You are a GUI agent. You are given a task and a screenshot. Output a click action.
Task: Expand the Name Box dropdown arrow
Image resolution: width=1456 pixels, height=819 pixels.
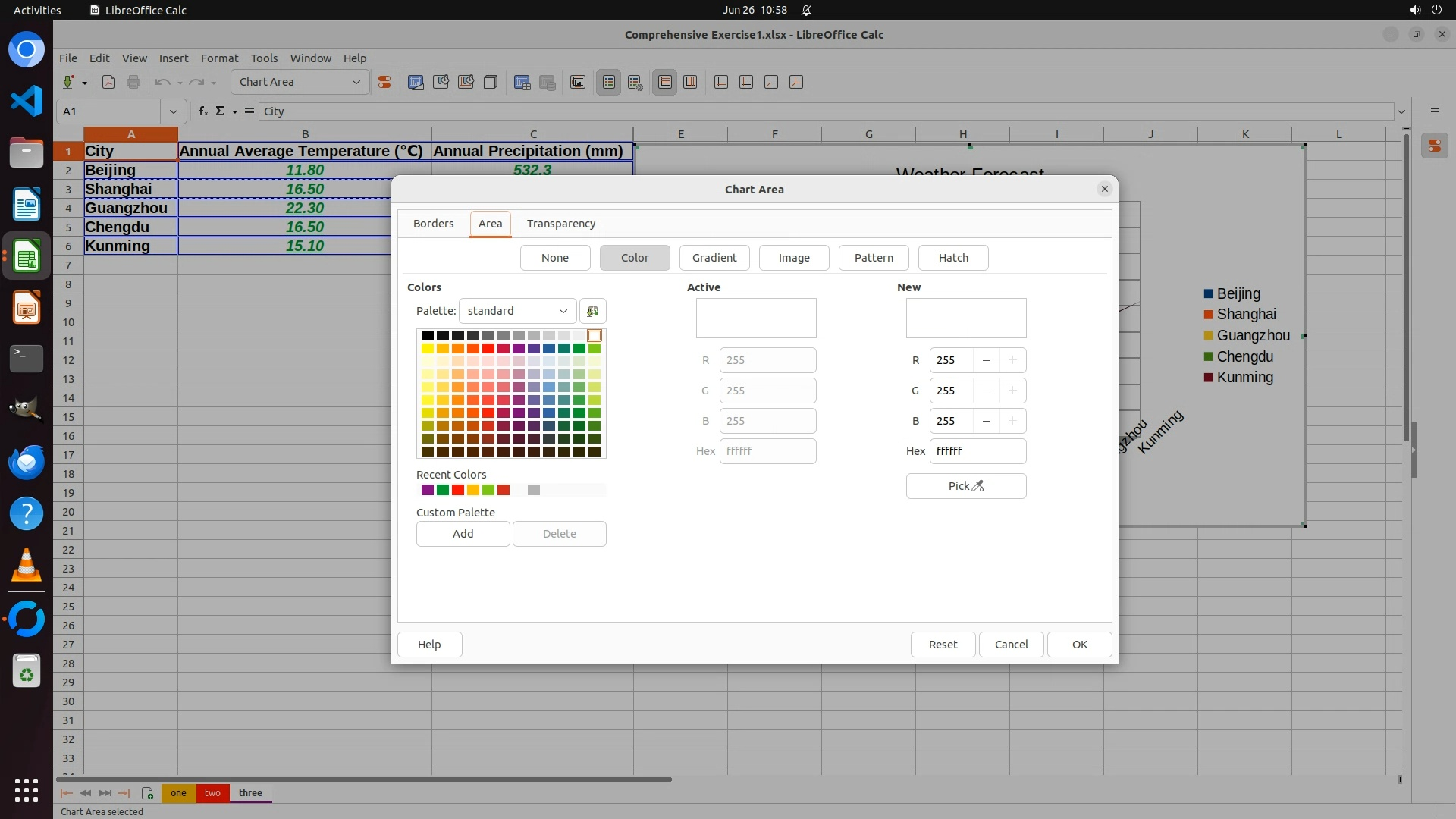point(173,111)
